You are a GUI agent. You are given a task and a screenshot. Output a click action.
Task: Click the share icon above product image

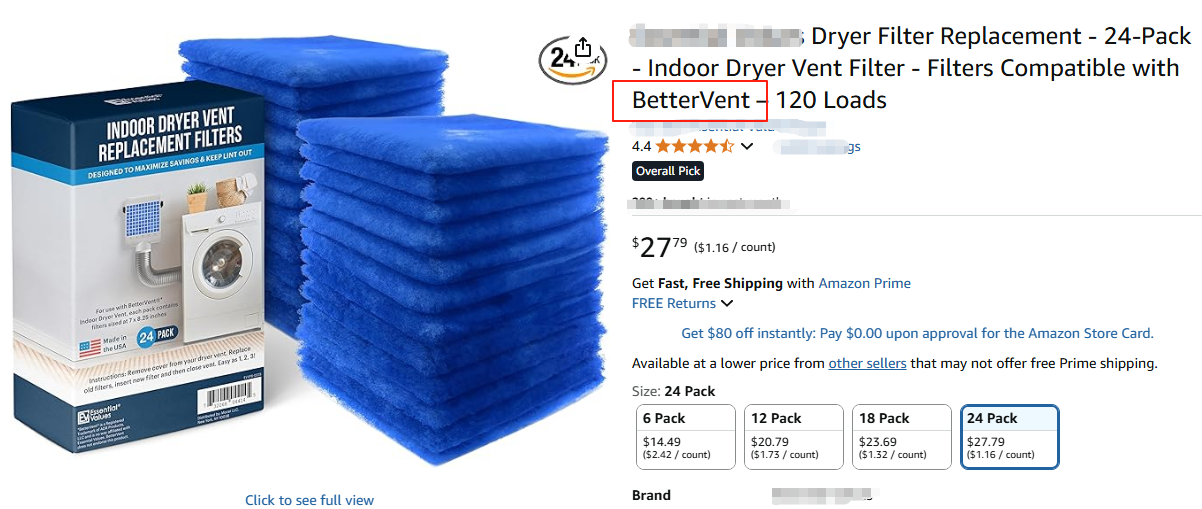(584, 49)
